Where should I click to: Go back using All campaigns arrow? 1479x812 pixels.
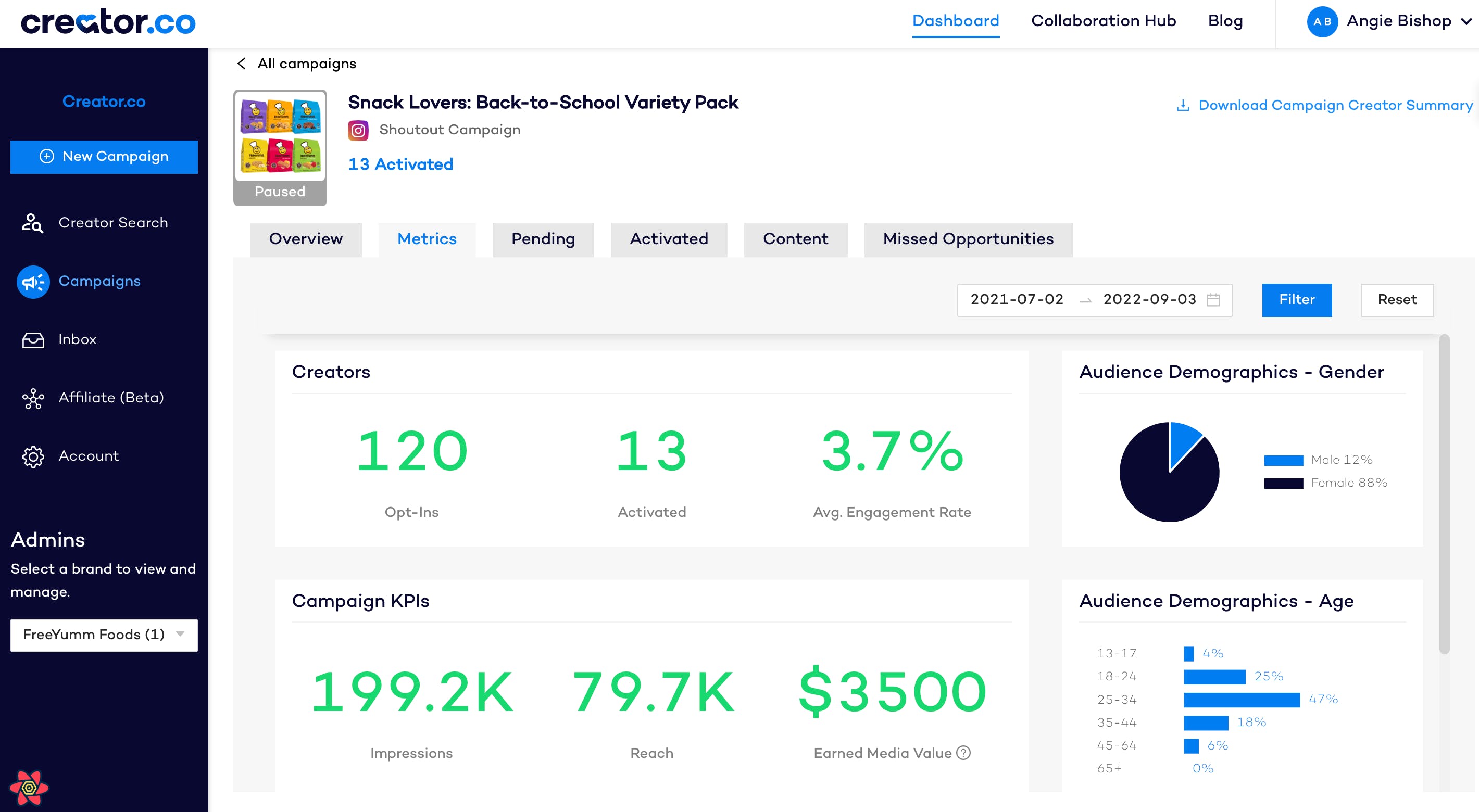(x=242, y=64)
